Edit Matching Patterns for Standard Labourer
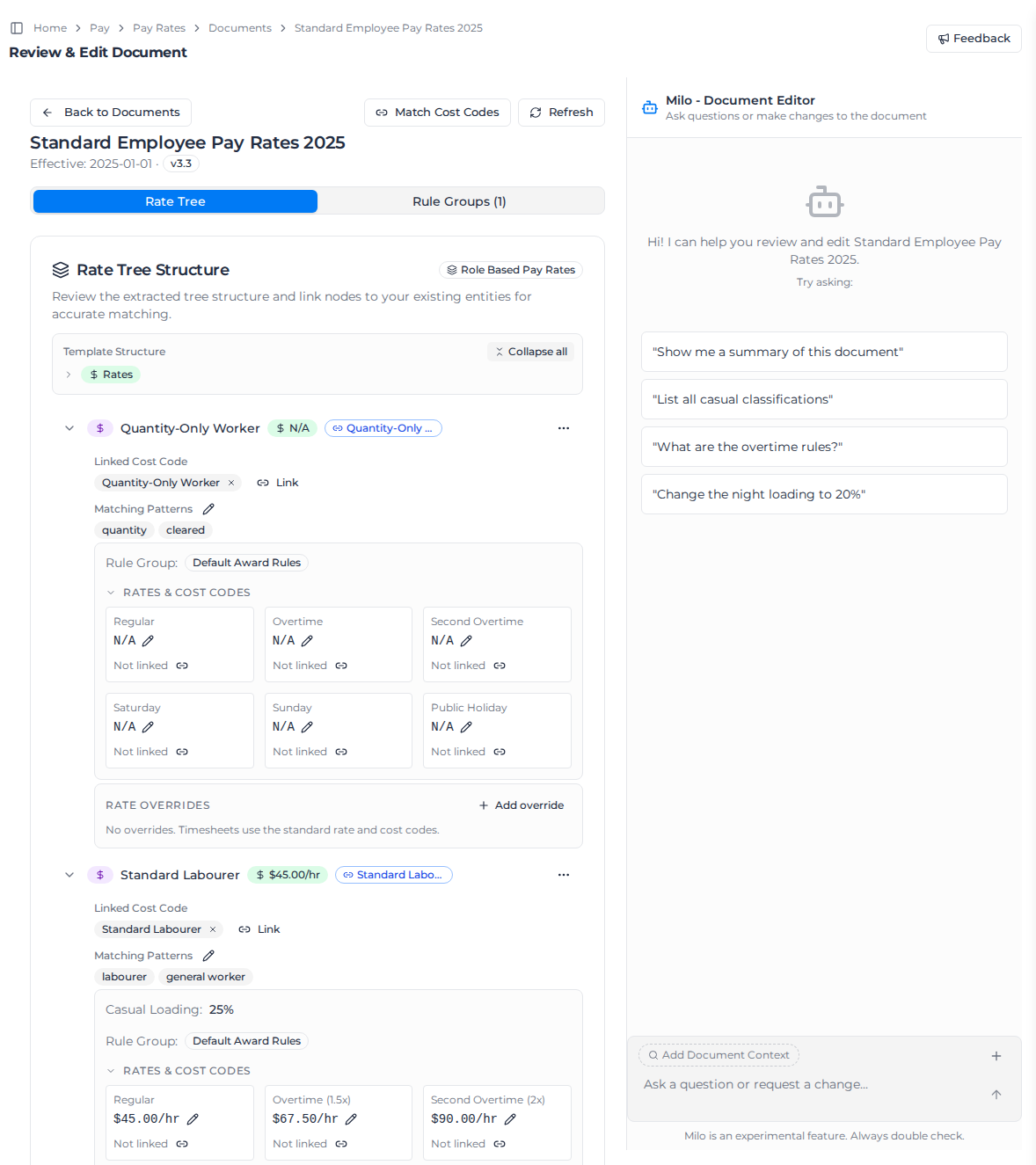The width and height of the screenshot is (1036, 1165). point(208,956)
